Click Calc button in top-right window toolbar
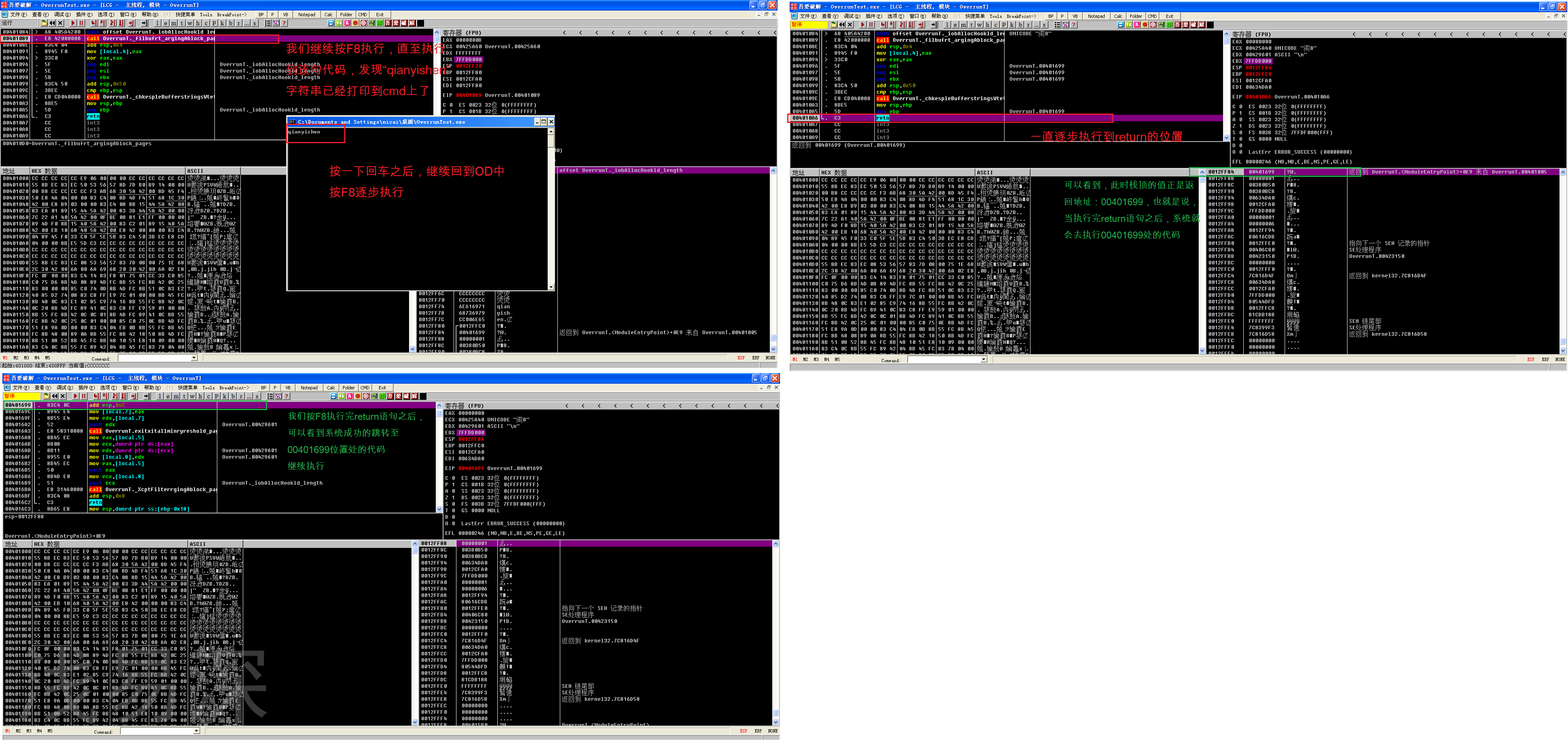 [x=1118, y=17]
